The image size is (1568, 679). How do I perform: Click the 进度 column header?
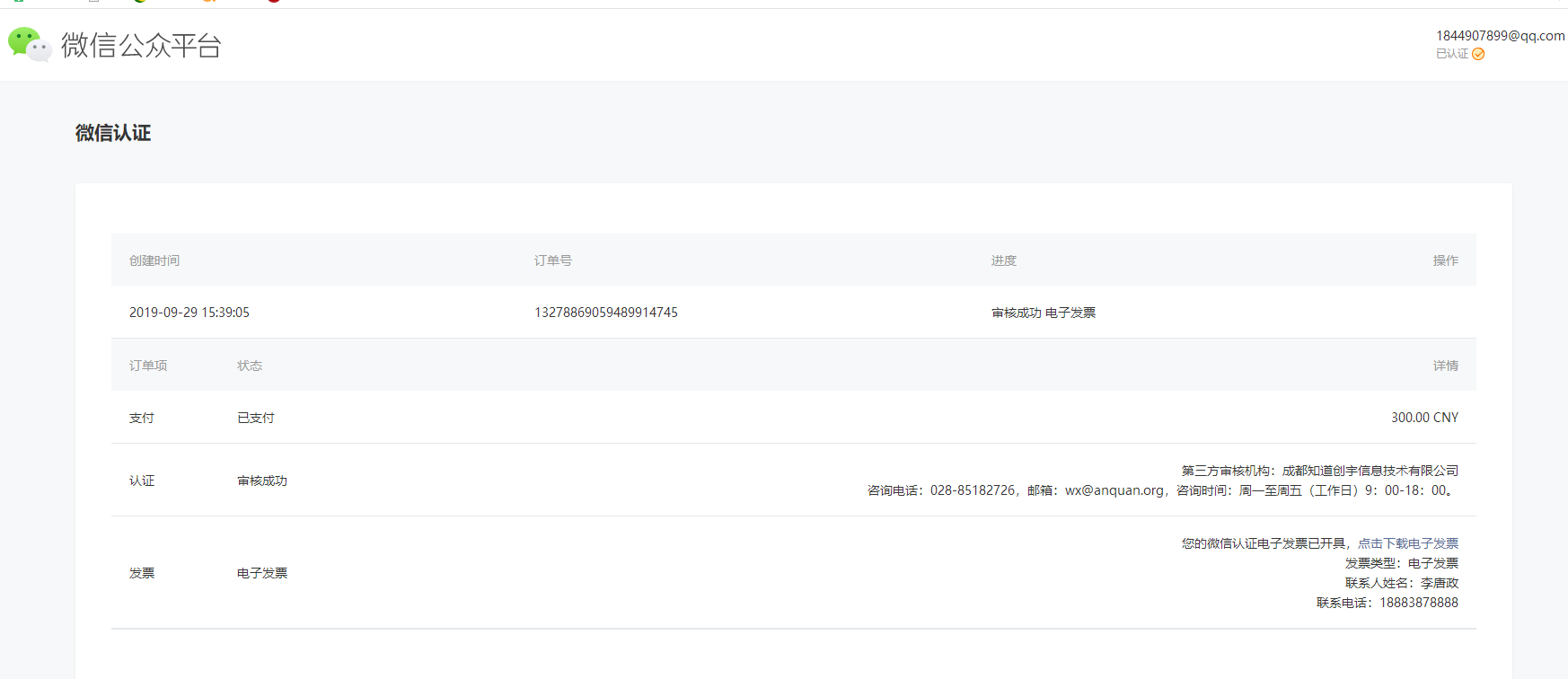pos(1004,260)
